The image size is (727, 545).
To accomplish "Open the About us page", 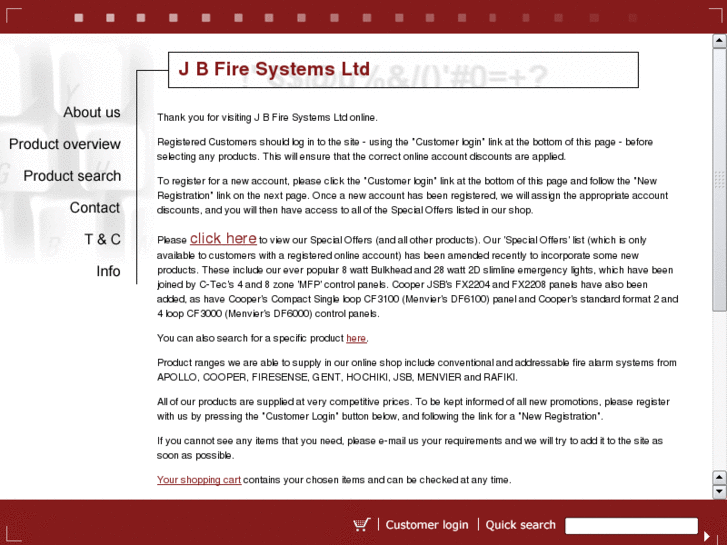I will tap(92, 112).
